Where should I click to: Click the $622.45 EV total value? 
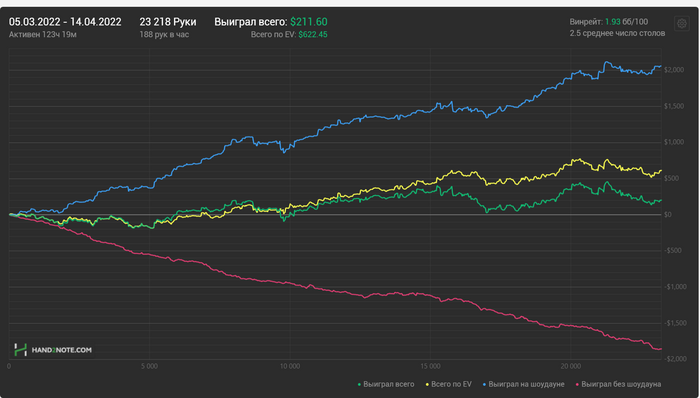[x=313, y=34]
